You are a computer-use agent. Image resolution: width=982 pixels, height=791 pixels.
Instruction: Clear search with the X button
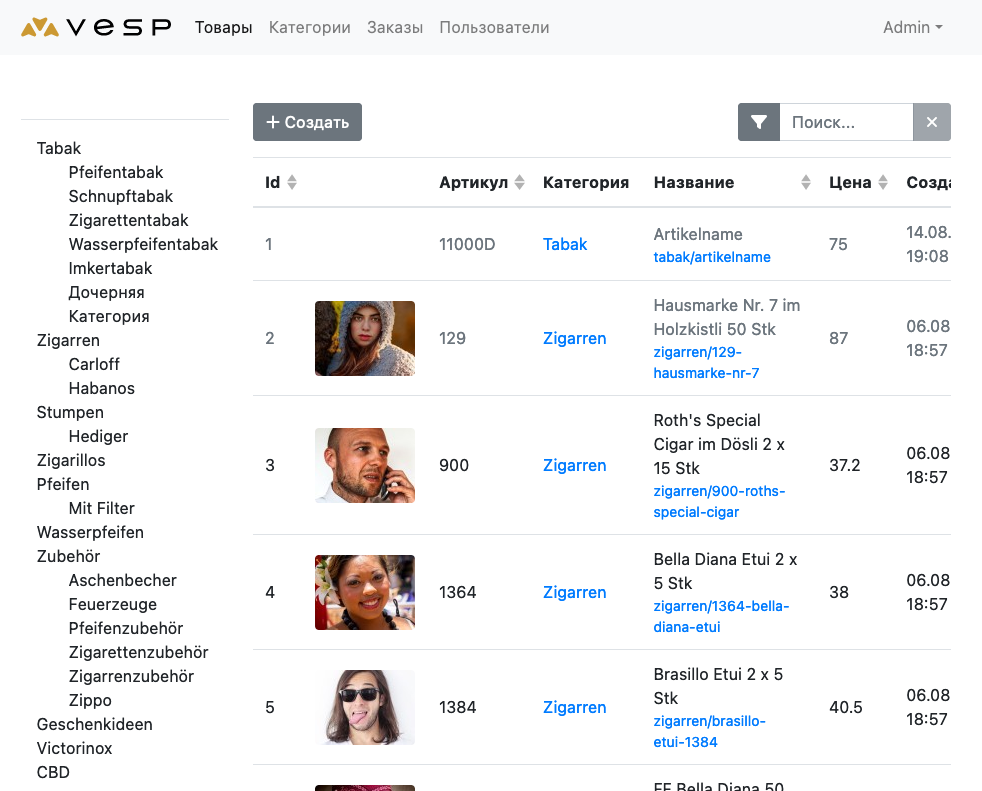point(932,122)
